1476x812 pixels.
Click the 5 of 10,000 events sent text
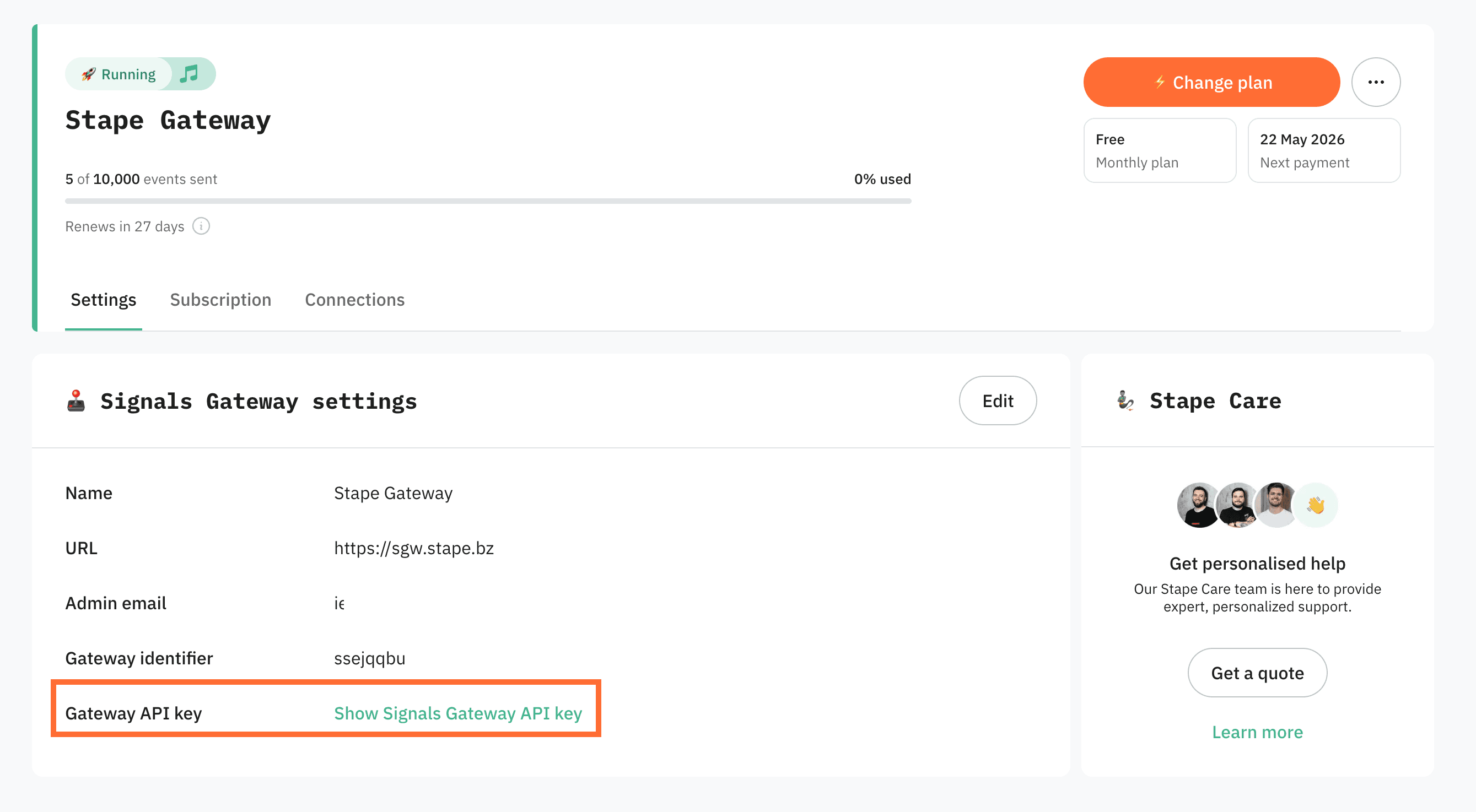coord(141,179)
